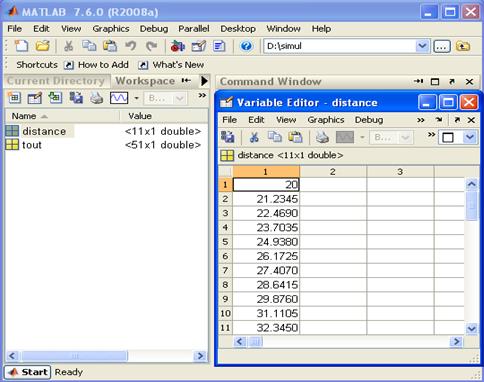
Task: Click the Redo arrow in main toolbar
Action: click(x=151, y=46)
